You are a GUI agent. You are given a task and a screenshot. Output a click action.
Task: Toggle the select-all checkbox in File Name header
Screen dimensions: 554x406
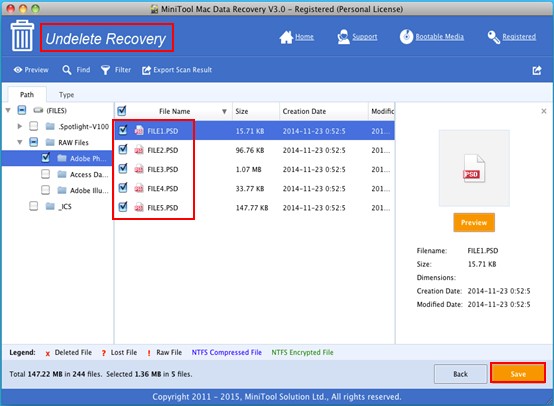click(x=122, y=111)
